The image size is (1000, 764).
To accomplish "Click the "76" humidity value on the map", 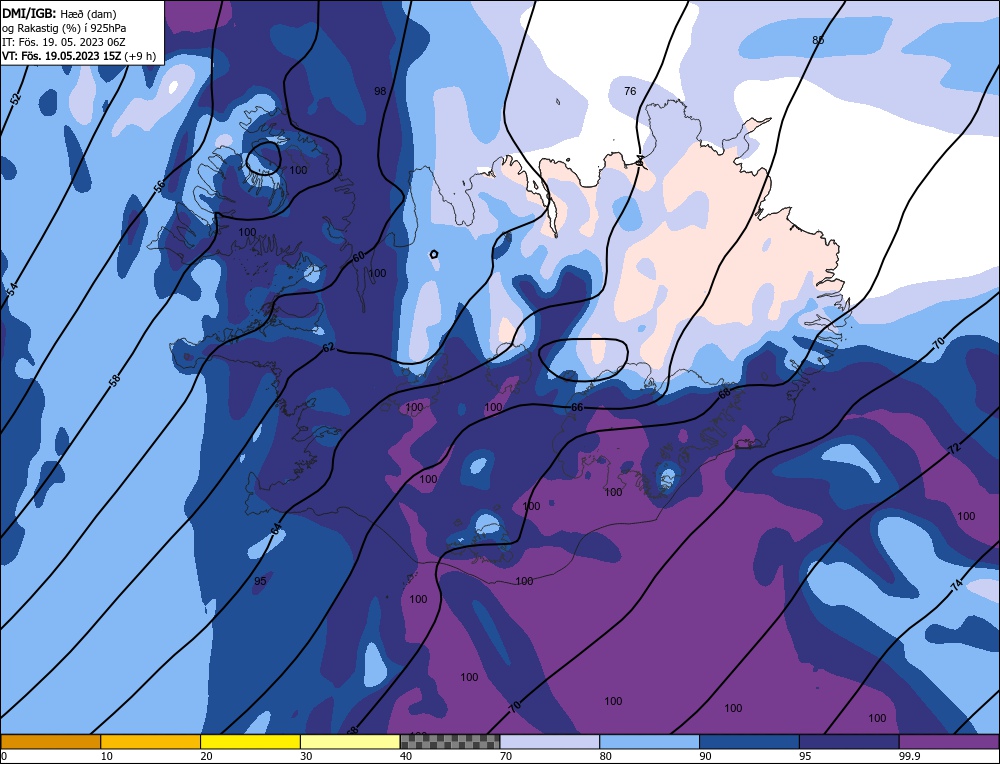I will 630,91.
